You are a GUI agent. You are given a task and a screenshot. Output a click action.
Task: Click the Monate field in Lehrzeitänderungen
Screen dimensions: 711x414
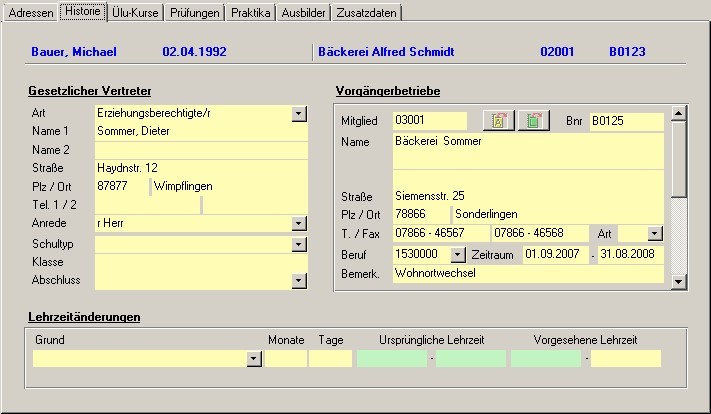point(286,358)
